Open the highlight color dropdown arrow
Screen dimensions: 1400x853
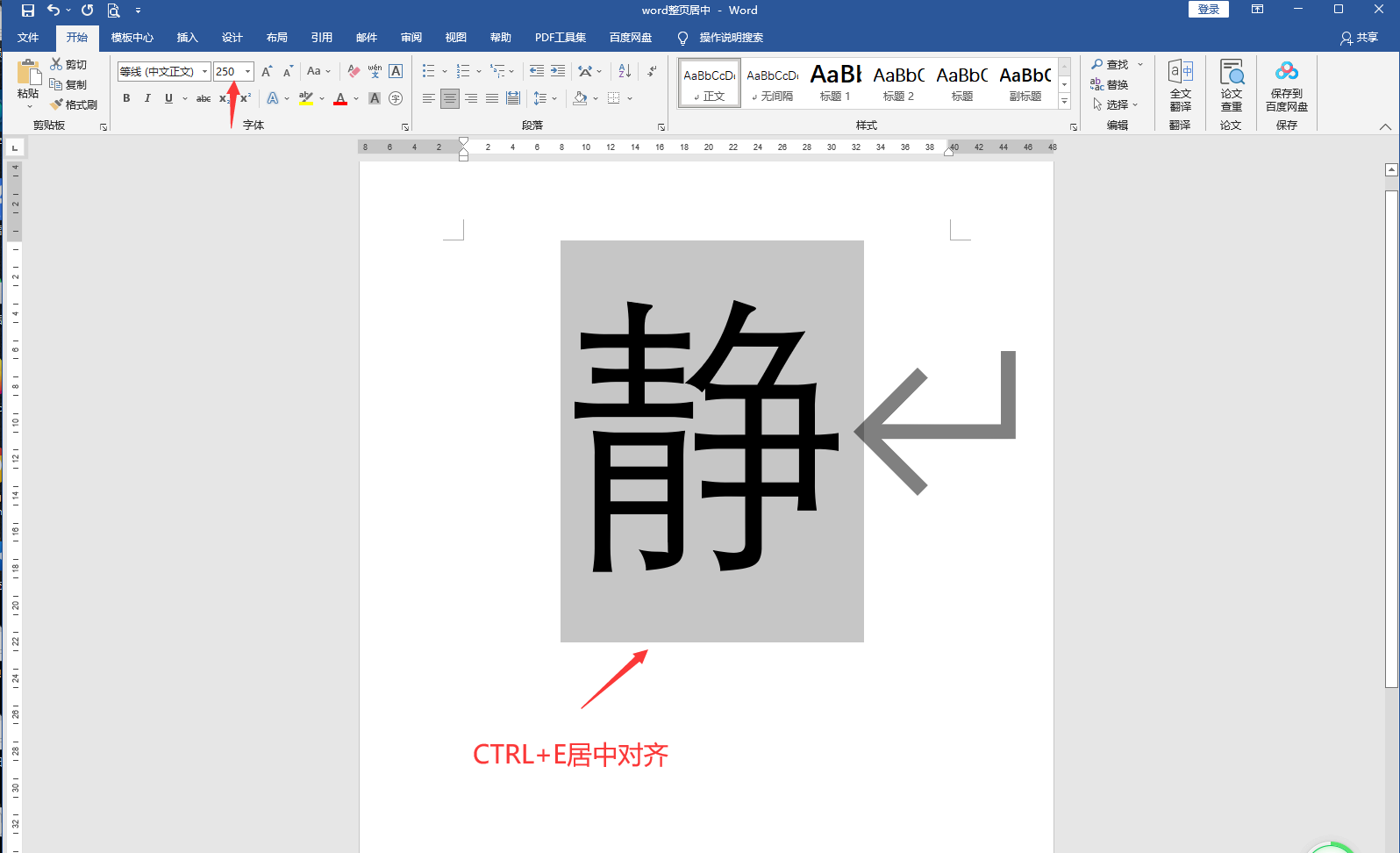point(322,98)
